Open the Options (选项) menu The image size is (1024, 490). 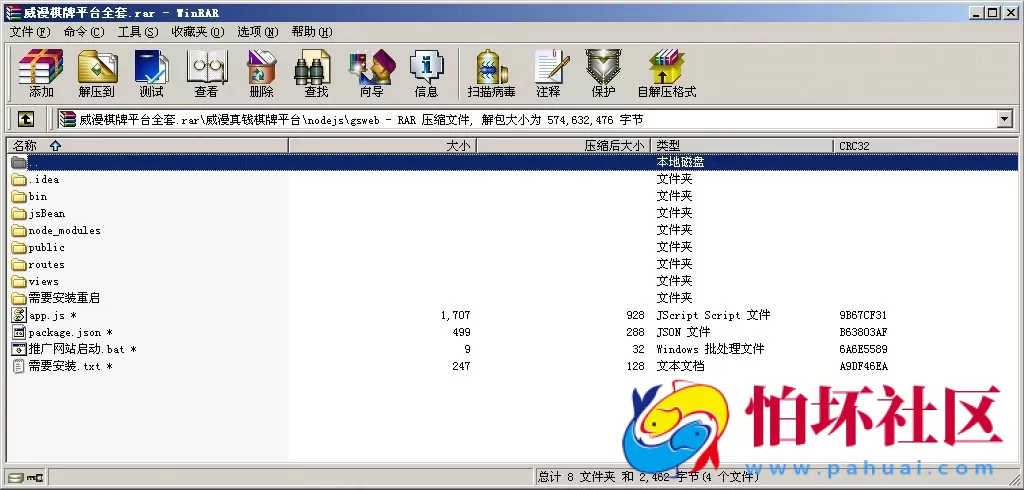point(257,31)
